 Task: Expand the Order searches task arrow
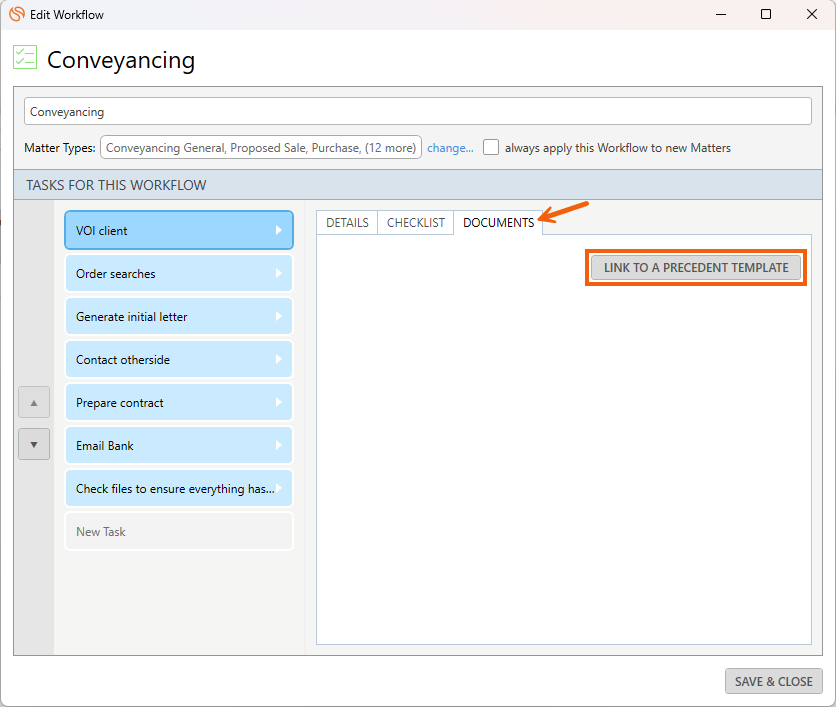(x=279, y=274)
